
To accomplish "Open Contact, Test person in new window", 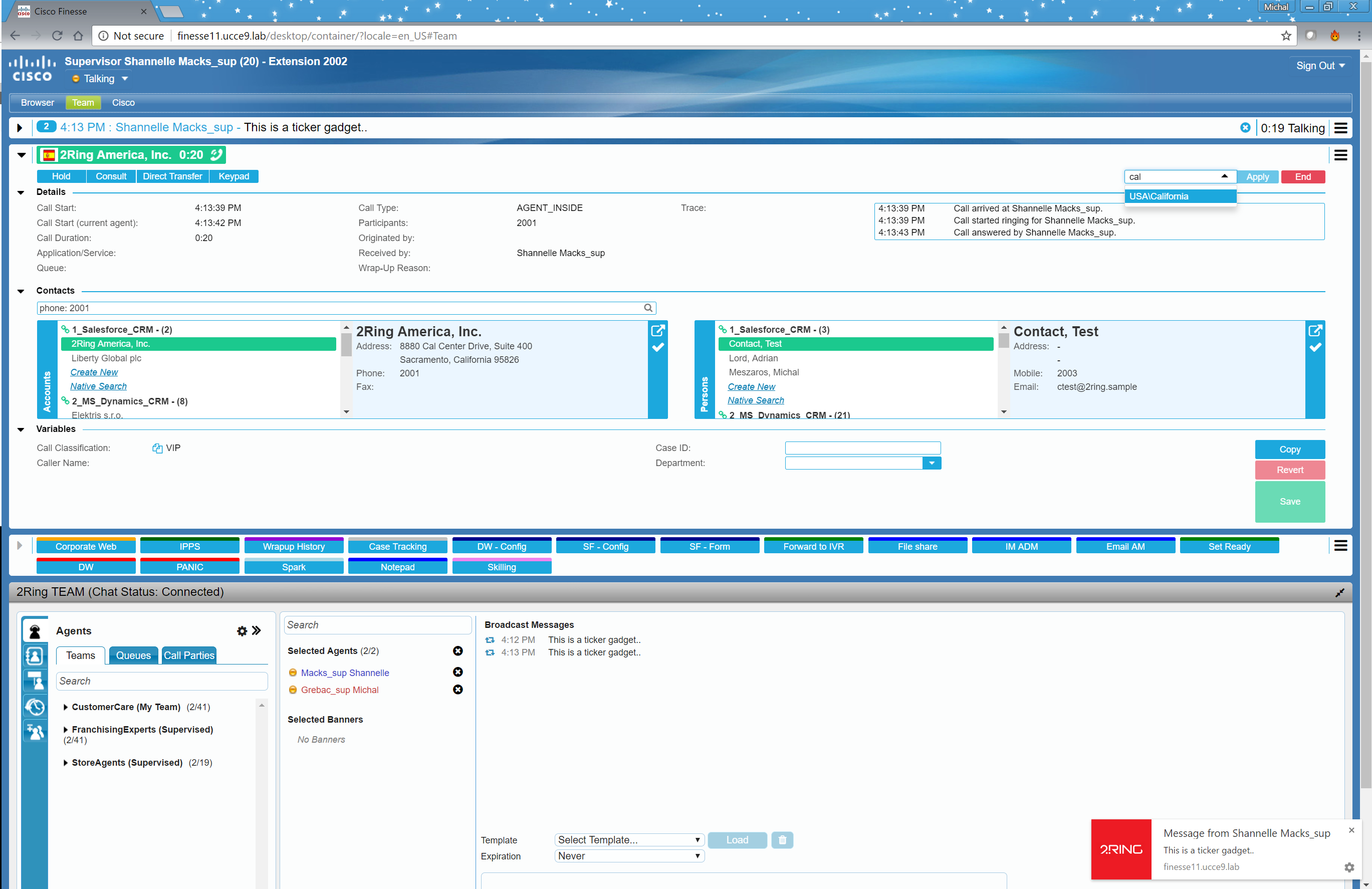I will pos(1315,330).
